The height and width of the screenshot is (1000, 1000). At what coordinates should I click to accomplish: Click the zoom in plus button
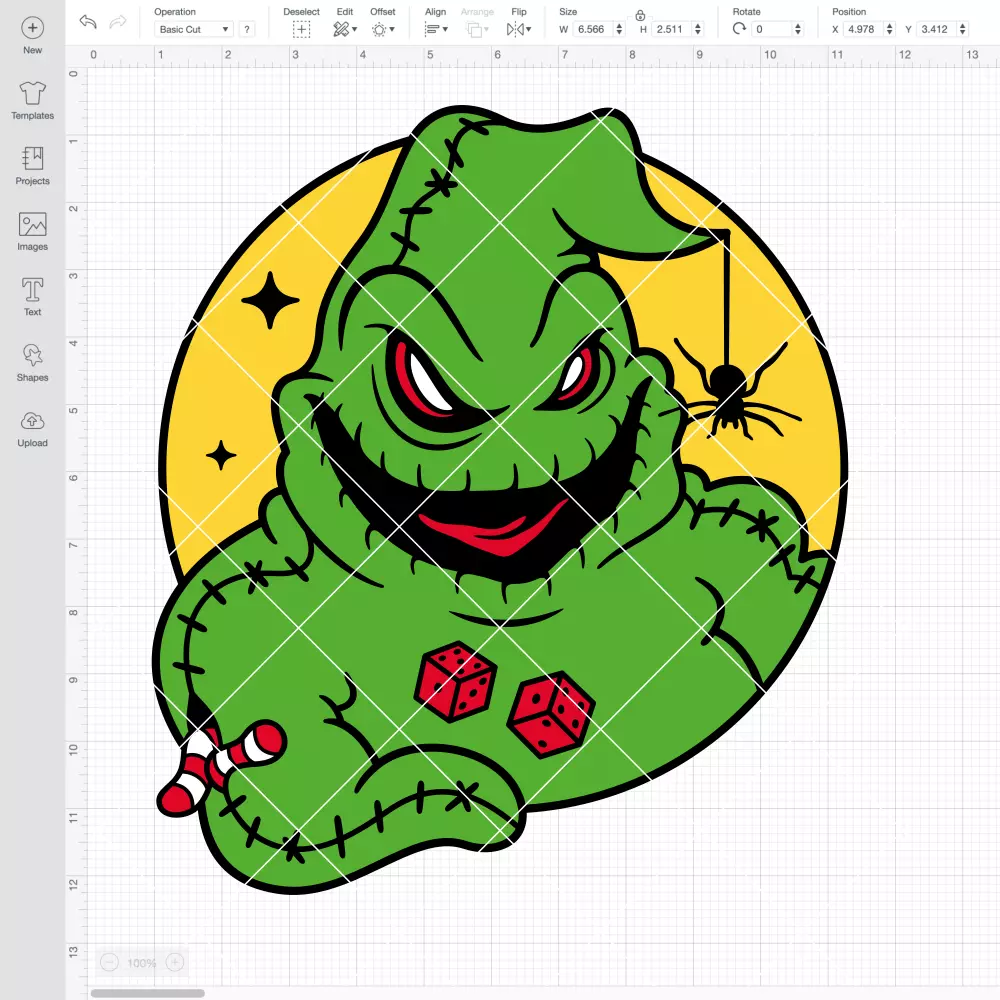coord(175,962)
